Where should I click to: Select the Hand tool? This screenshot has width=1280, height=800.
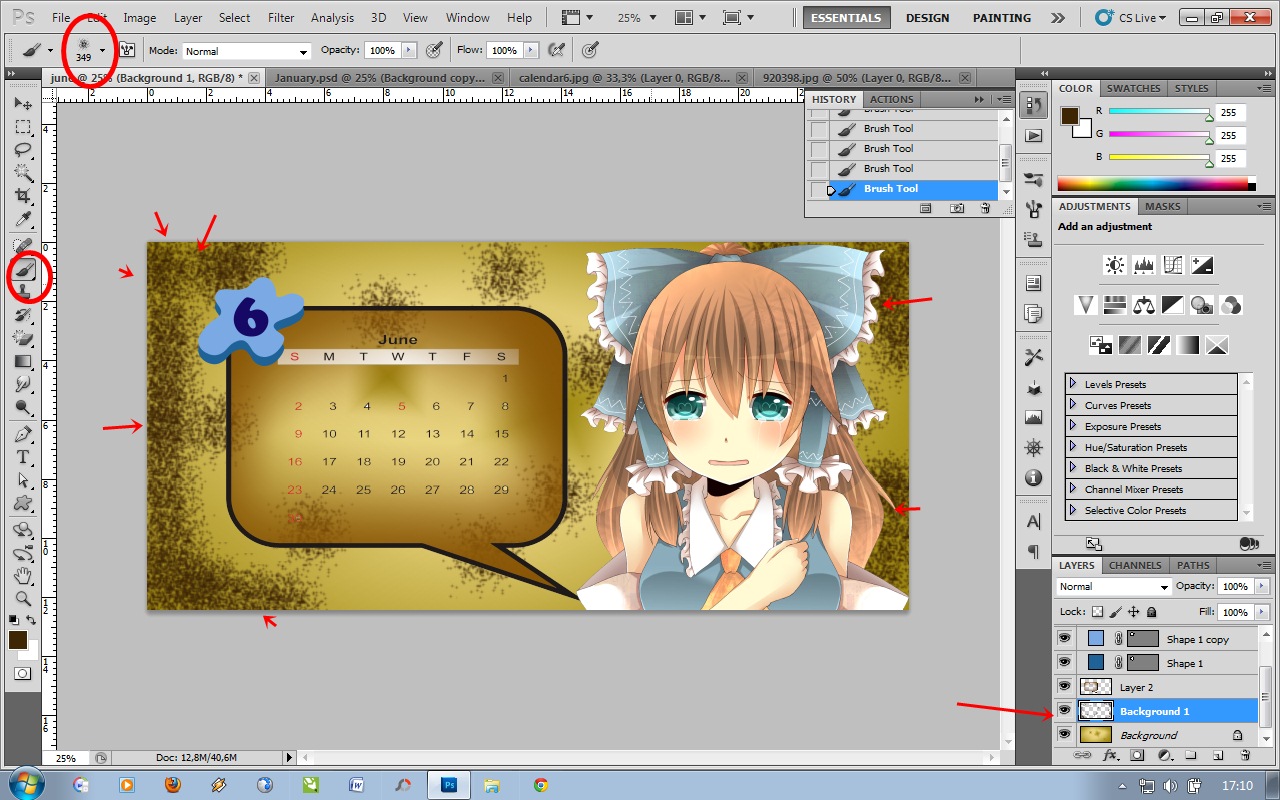point(24,576)
